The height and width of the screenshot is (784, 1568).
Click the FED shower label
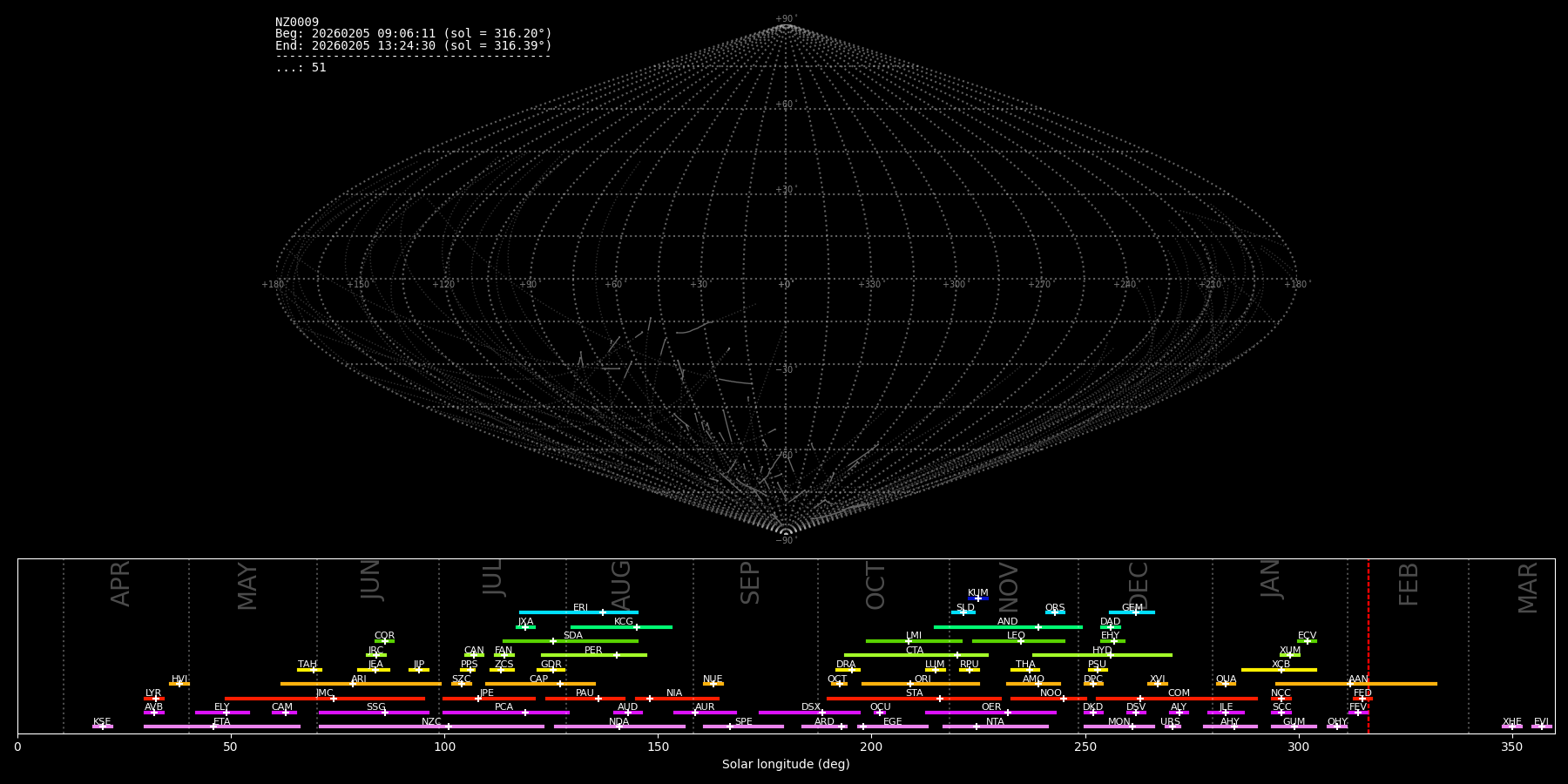1362,693
